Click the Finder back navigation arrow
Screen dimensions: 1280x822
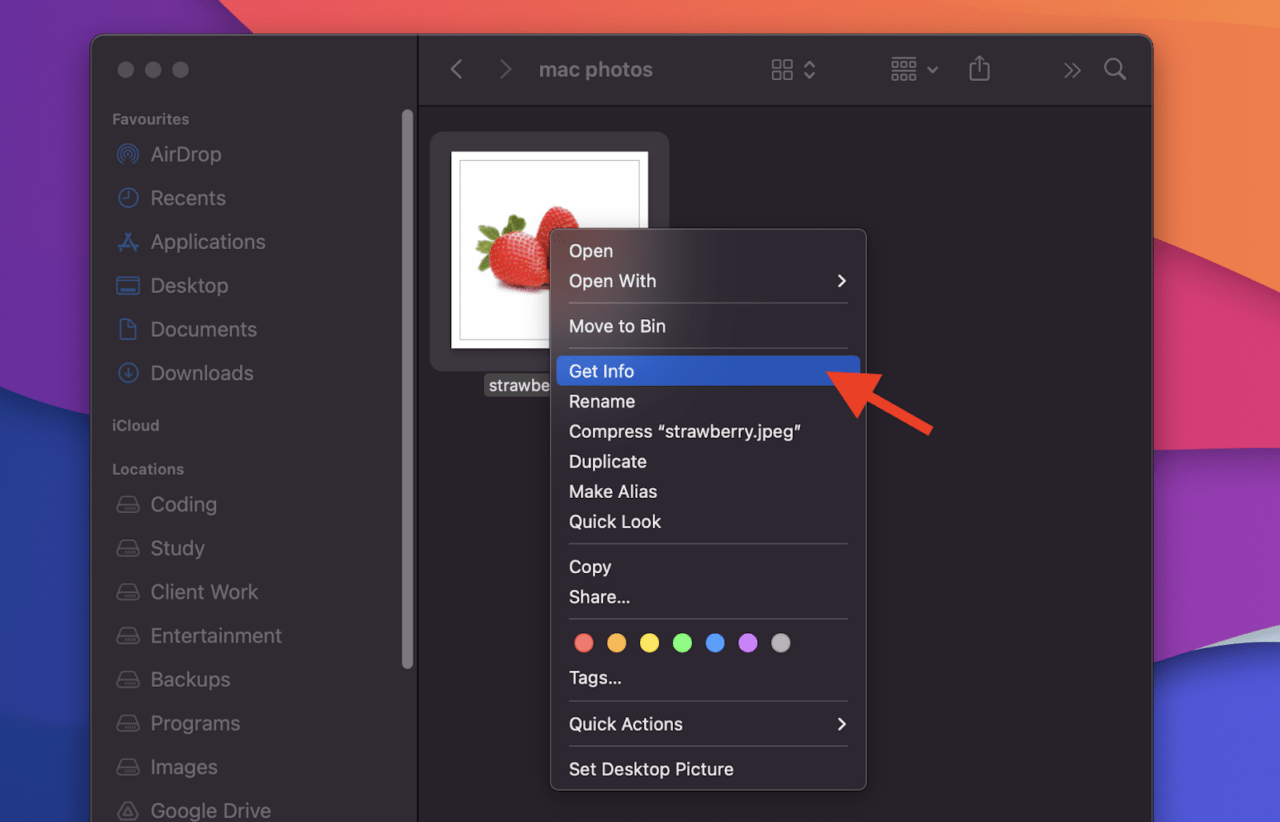pyautogui.click(x=457, y=69)
